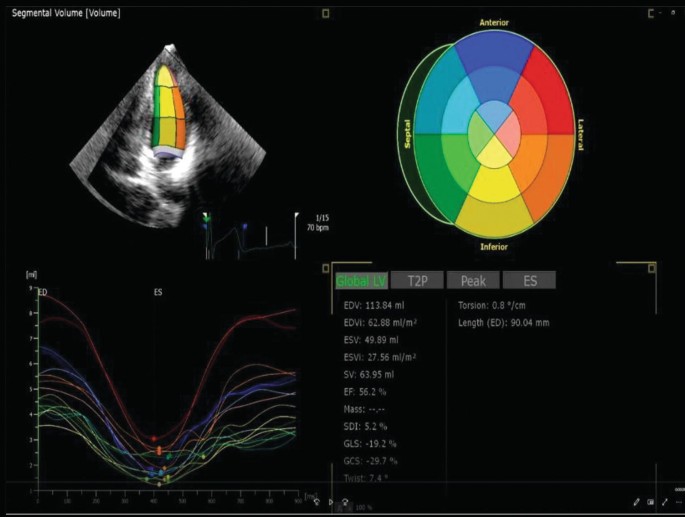Select the pale blue apical anterior segment
This screenshot has height=517, width=685.
click(x=494, y=113)
